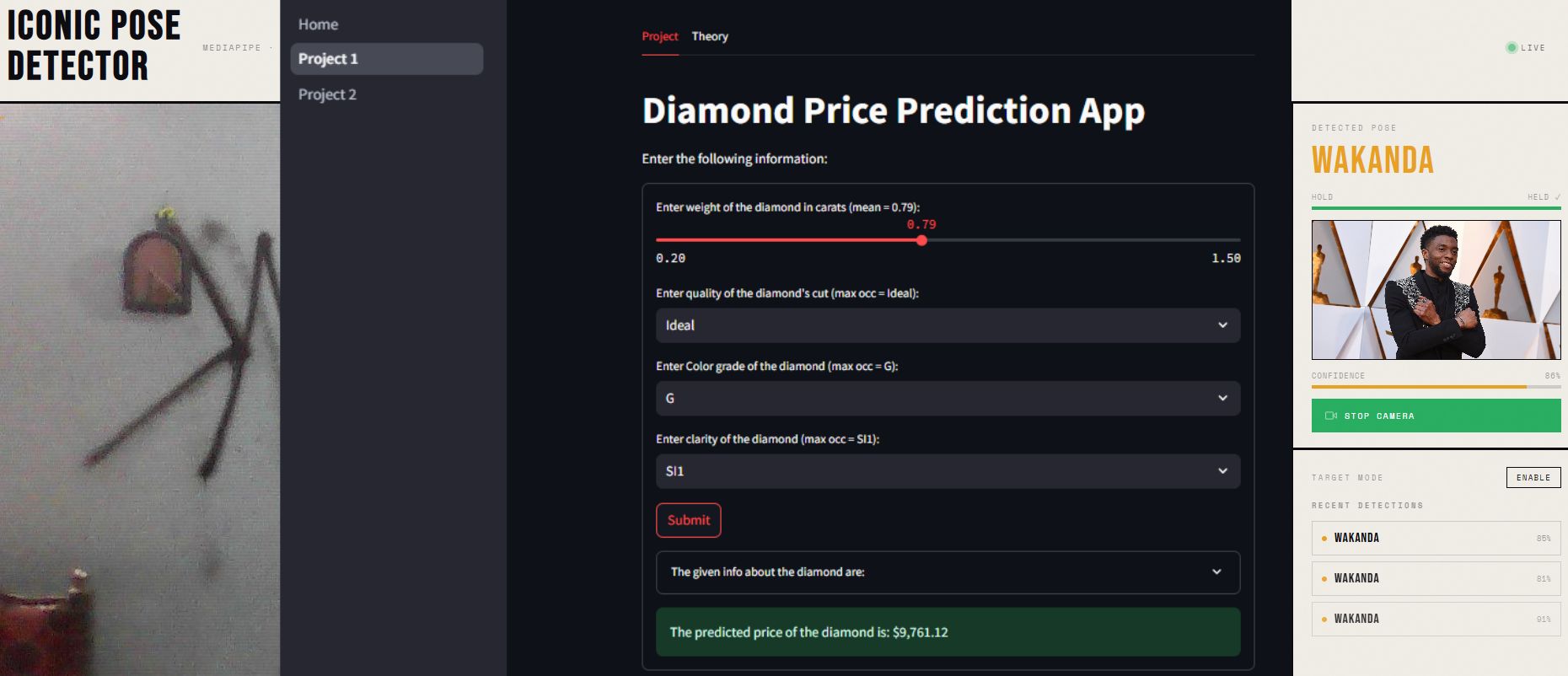Open Project 2 from the sidebar
1568x676 pixels.
click(327, 94)
